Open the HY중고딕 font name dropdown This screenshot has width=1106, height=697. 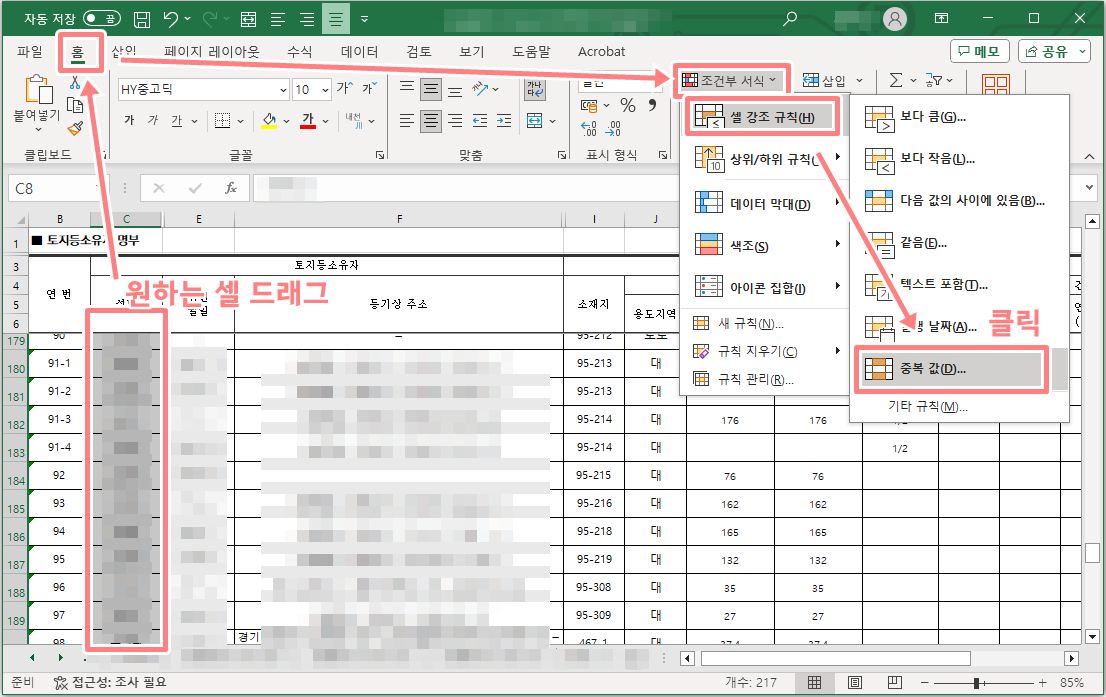(x=200, y=89)
